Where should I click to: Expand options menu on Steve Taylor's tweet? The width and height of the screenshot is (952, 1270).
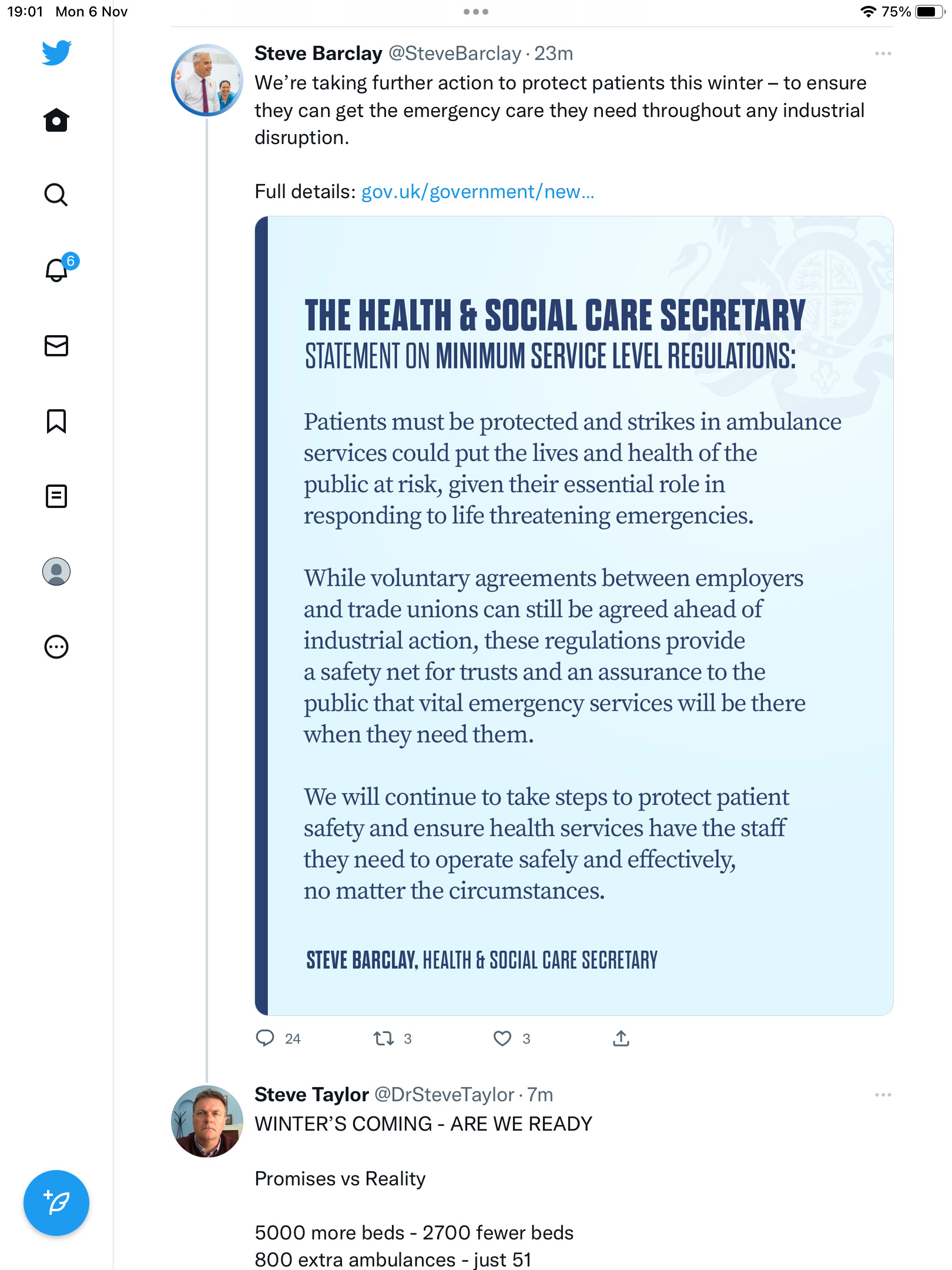[x=883, y=1095]
